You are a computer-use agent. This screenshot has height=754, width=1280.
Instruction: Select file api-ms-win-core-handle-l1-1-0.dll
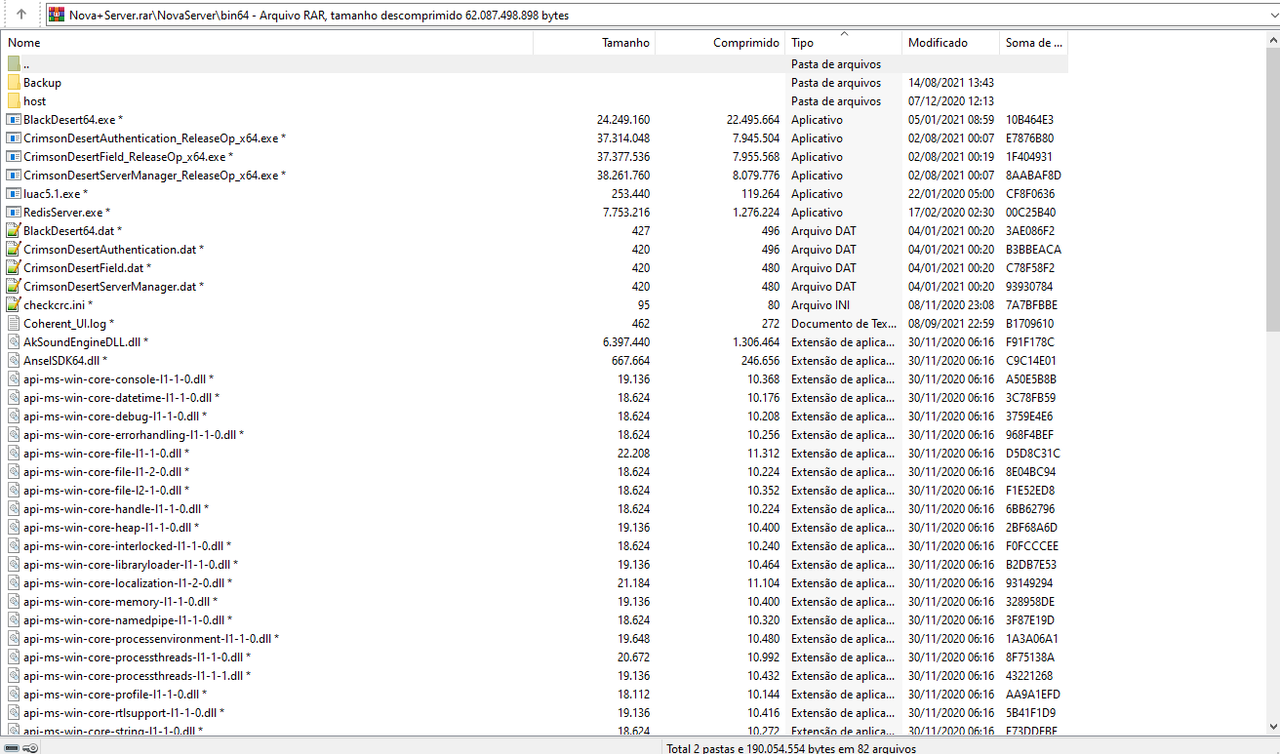pos(112,508)
